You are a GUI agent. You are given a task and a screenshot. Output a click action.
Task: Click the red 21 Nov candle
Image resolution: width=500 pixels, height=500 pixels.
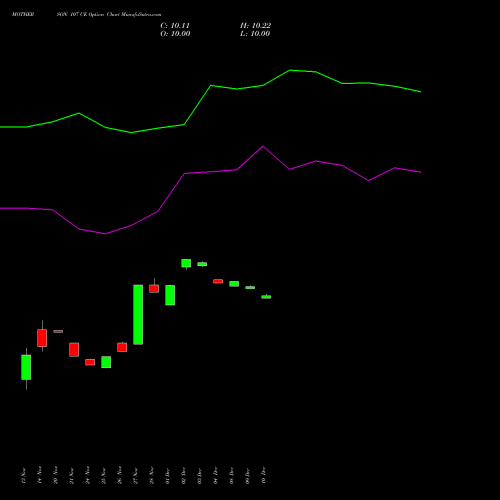pos(74,350)
